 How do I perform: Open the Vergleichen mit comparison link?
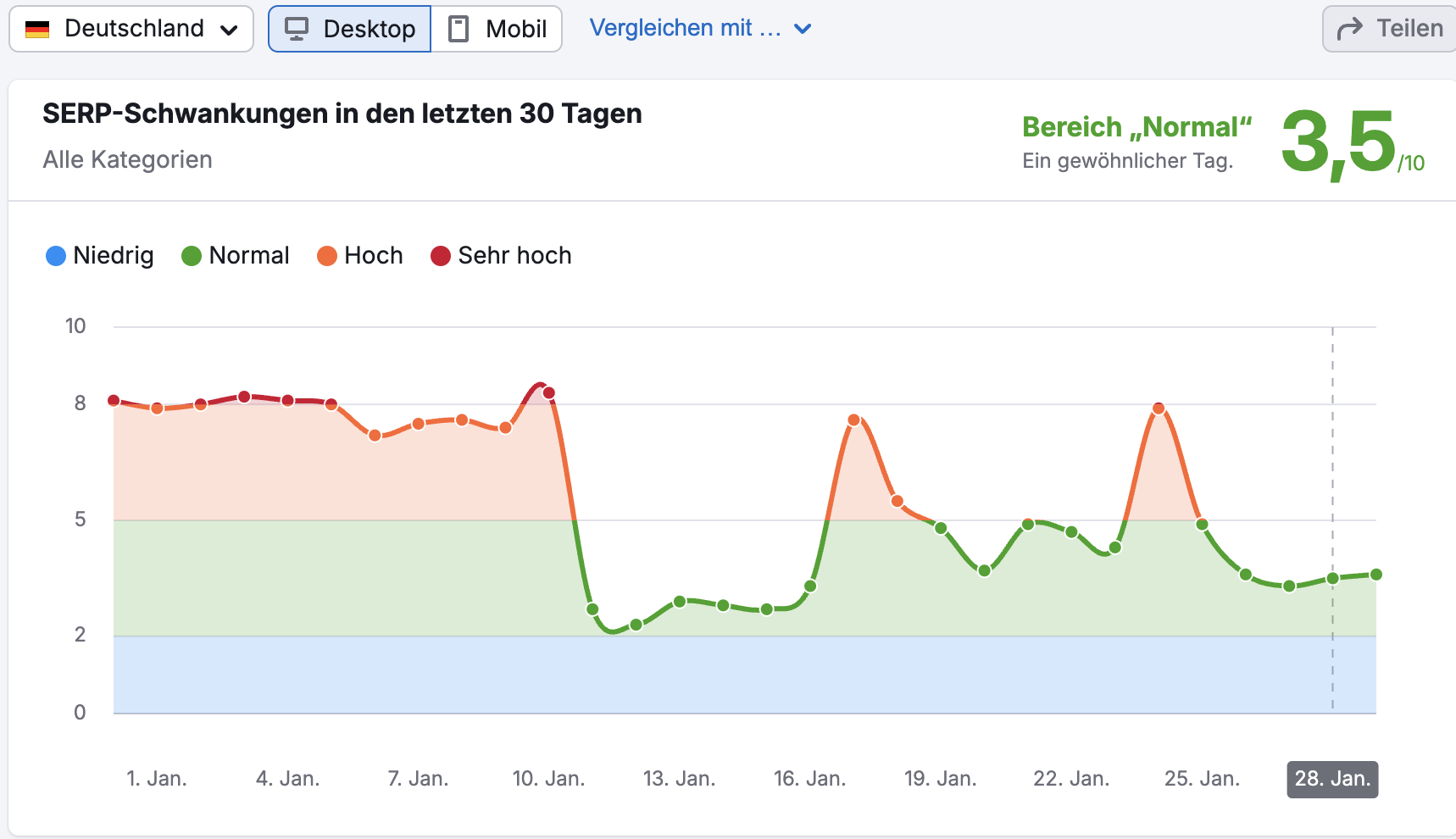tap(688, 28)
